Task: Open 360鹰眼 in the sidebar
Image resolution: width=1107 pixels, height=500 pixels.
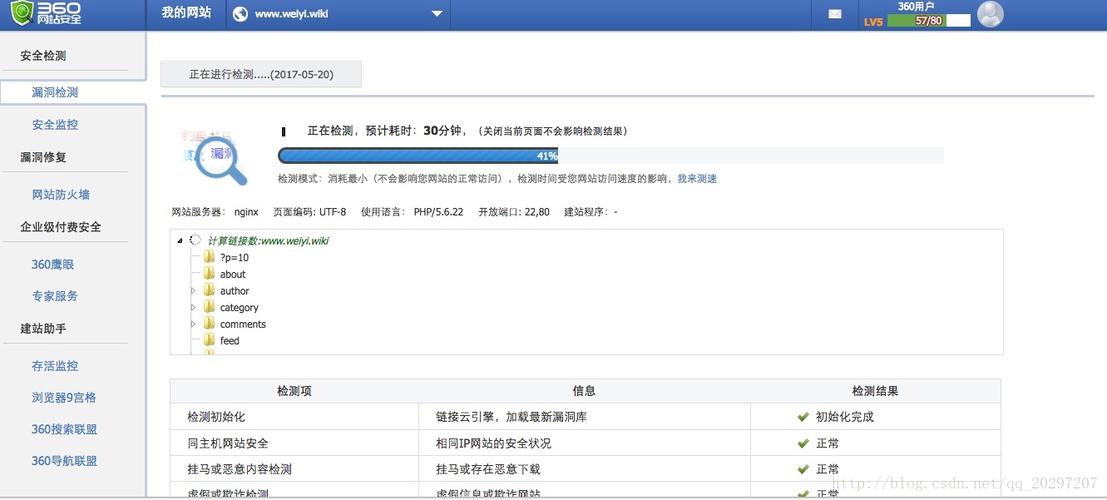Action: point(53,265)
